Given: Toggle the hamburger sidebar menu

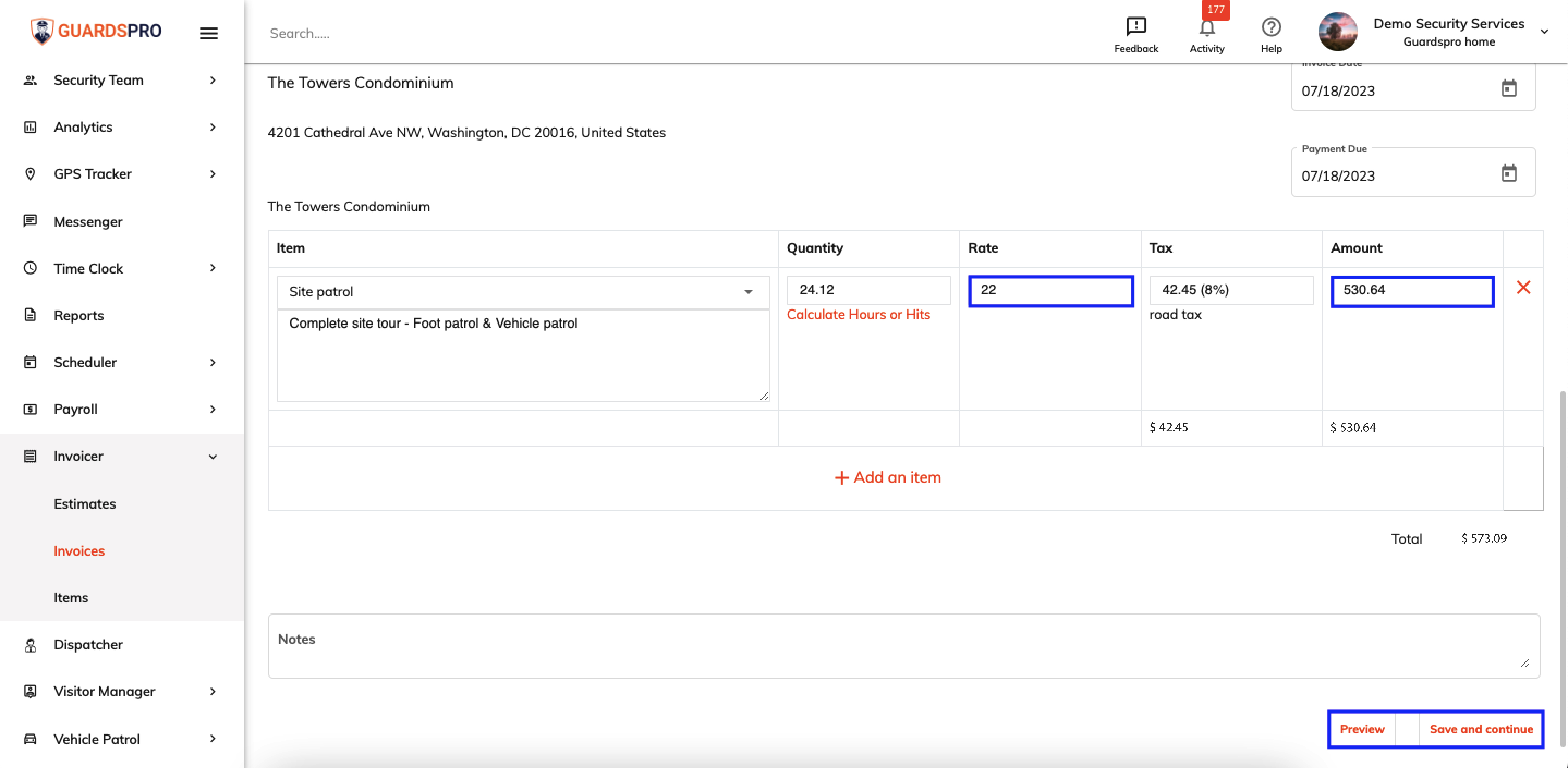Looking at the screenshot, I should pyautogui.click(x=208, y=33).
